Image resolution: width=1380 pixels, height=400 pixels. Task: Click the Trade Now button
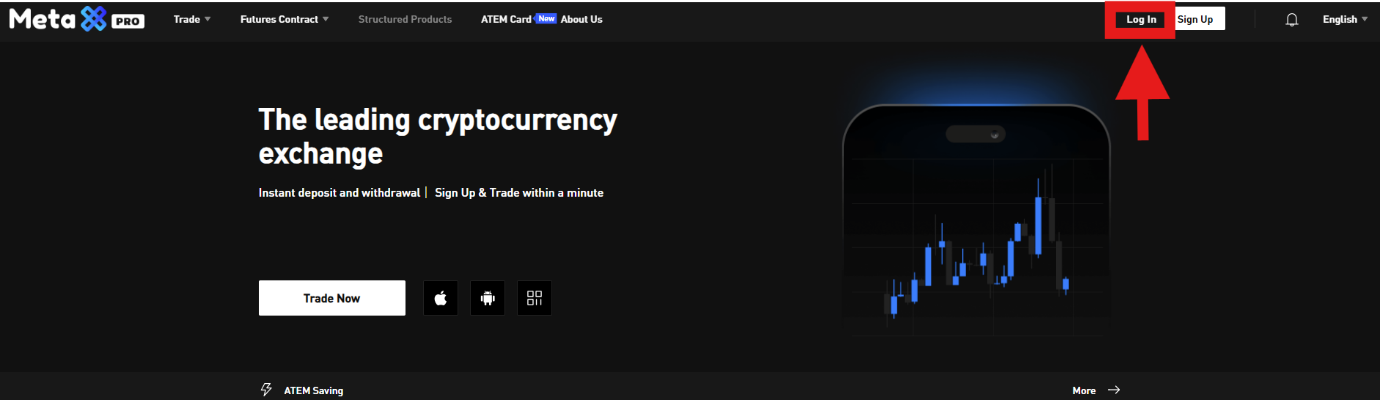click(332, 298)
